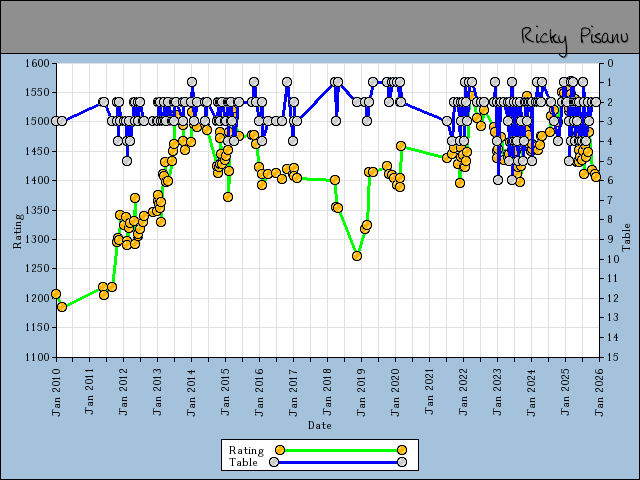640x480 pixels.
Task: Click the rotated Table title on right axis
Action: pyautogui.click(x=627, y=236)
